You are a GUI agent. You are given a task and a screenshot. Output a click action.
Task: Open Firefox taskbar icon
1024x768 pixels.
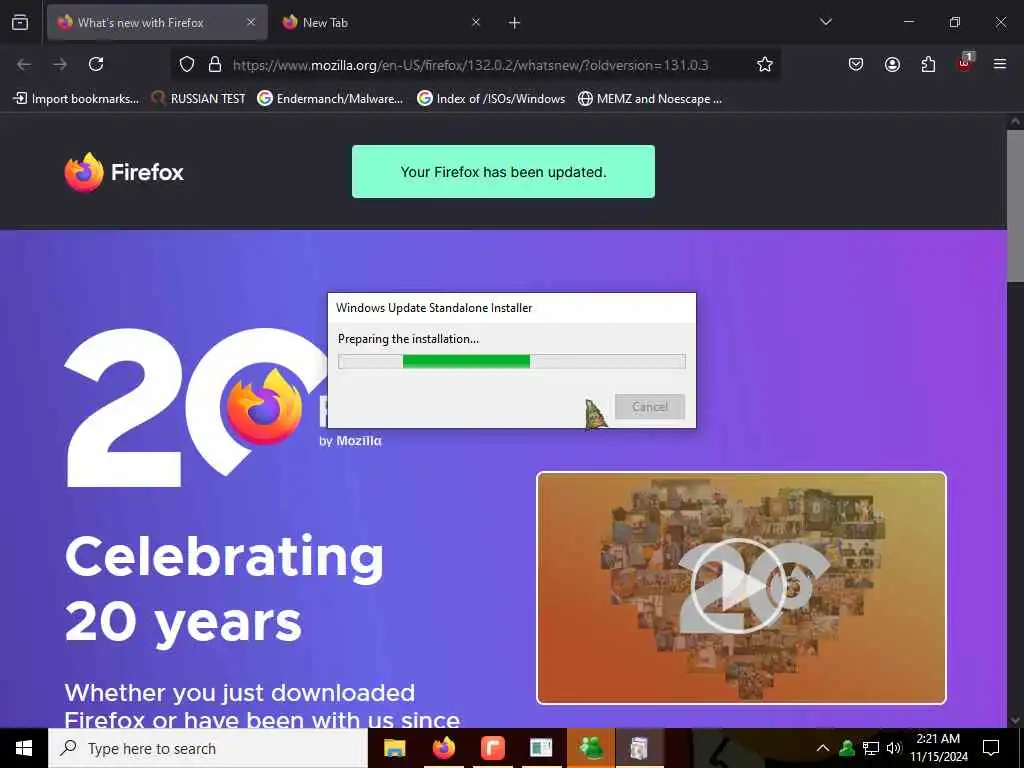pyautogui.click(x=444, y=748)
